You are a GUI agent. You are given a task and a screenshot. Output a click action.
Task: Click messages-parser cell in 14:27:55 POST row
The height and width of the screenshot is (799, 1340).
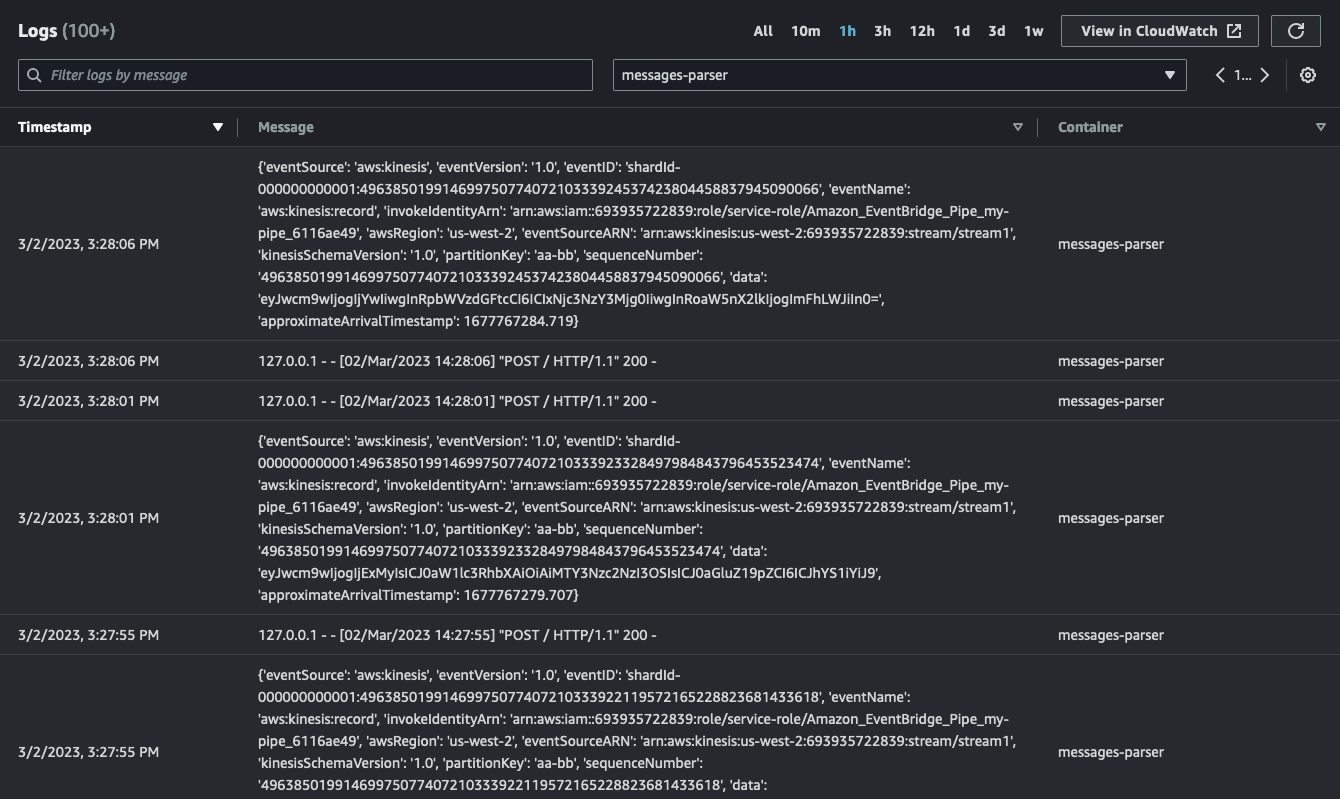tap(1111, 635)
